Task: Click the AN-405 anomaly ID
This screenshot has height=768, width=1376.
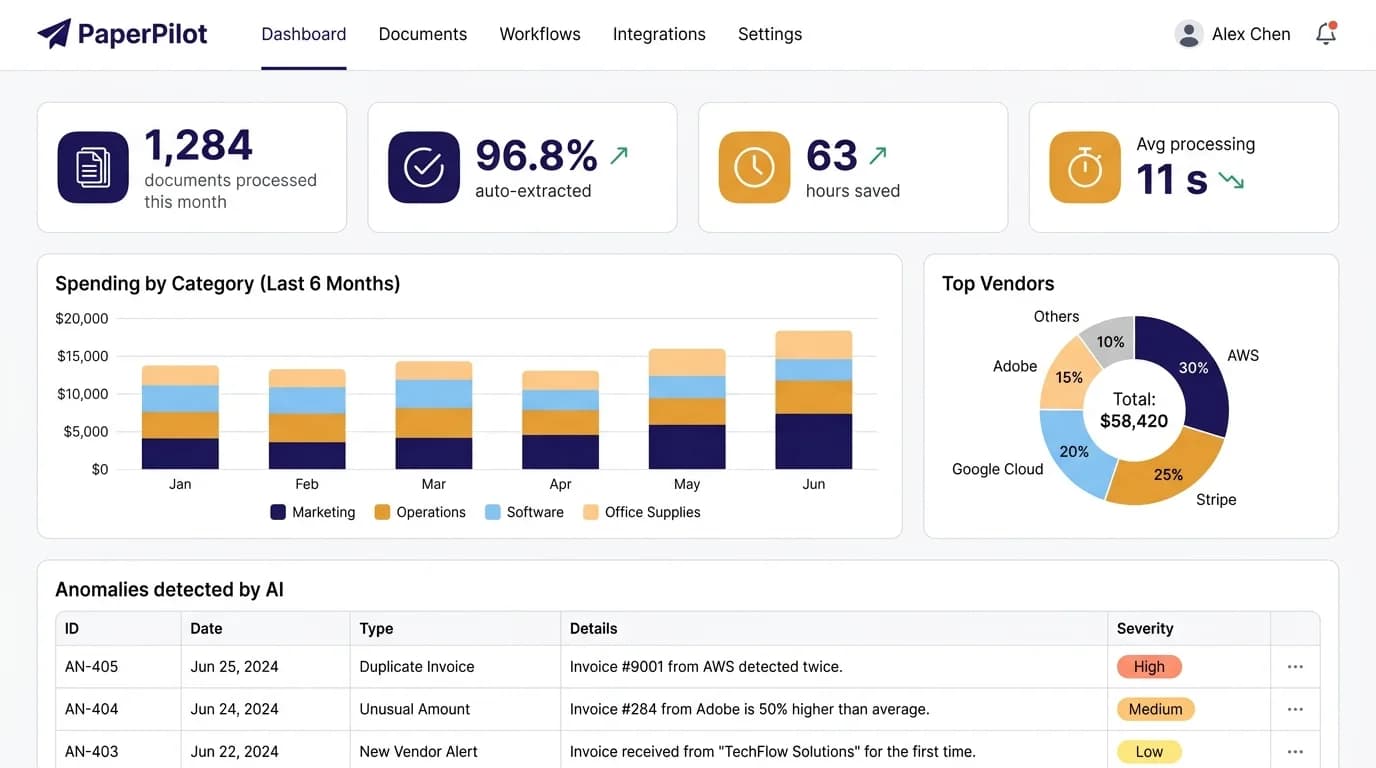Action: click(91, 667)
